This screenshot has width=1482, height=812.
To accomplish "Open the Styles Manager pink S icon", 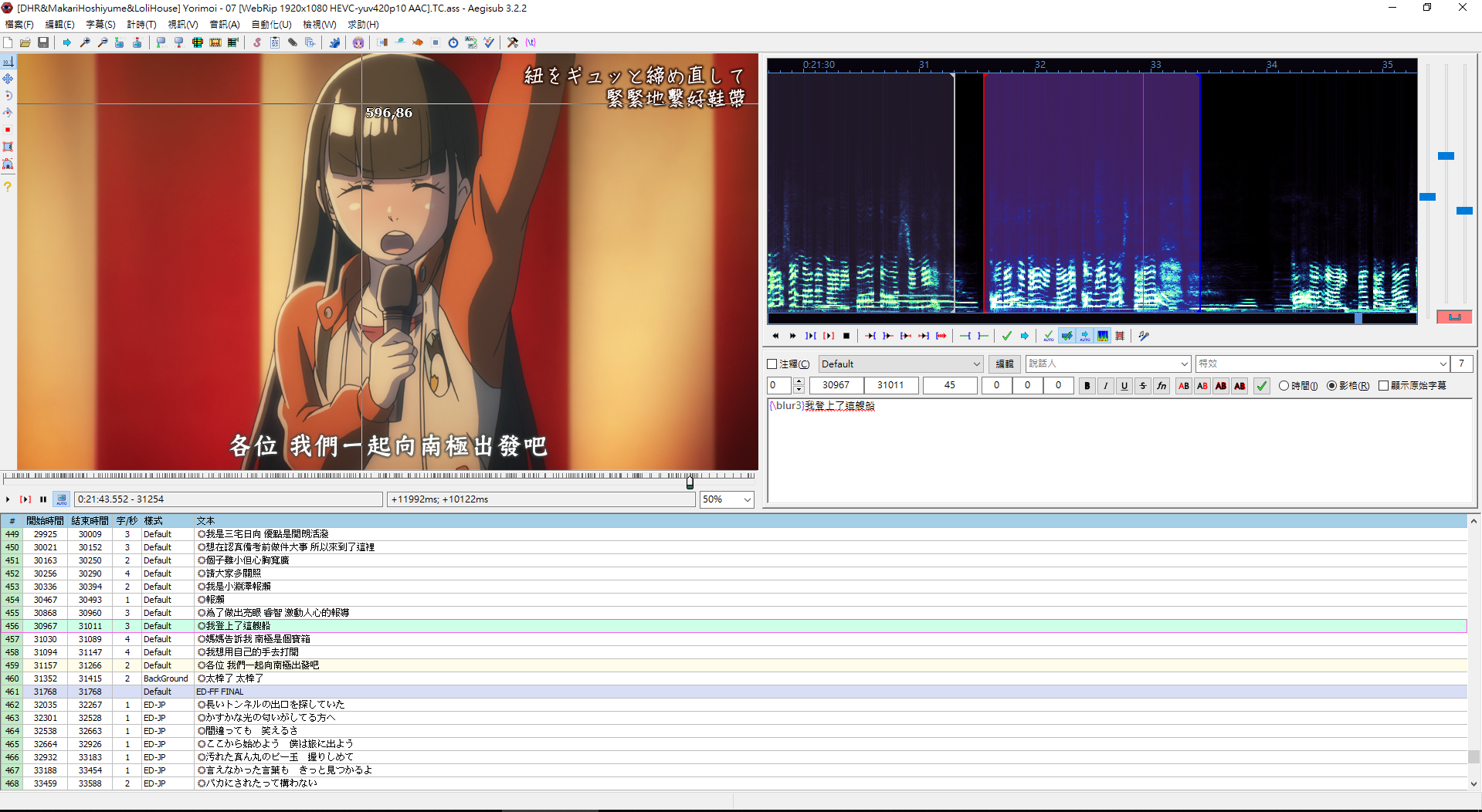I will (x=257, y=42).
